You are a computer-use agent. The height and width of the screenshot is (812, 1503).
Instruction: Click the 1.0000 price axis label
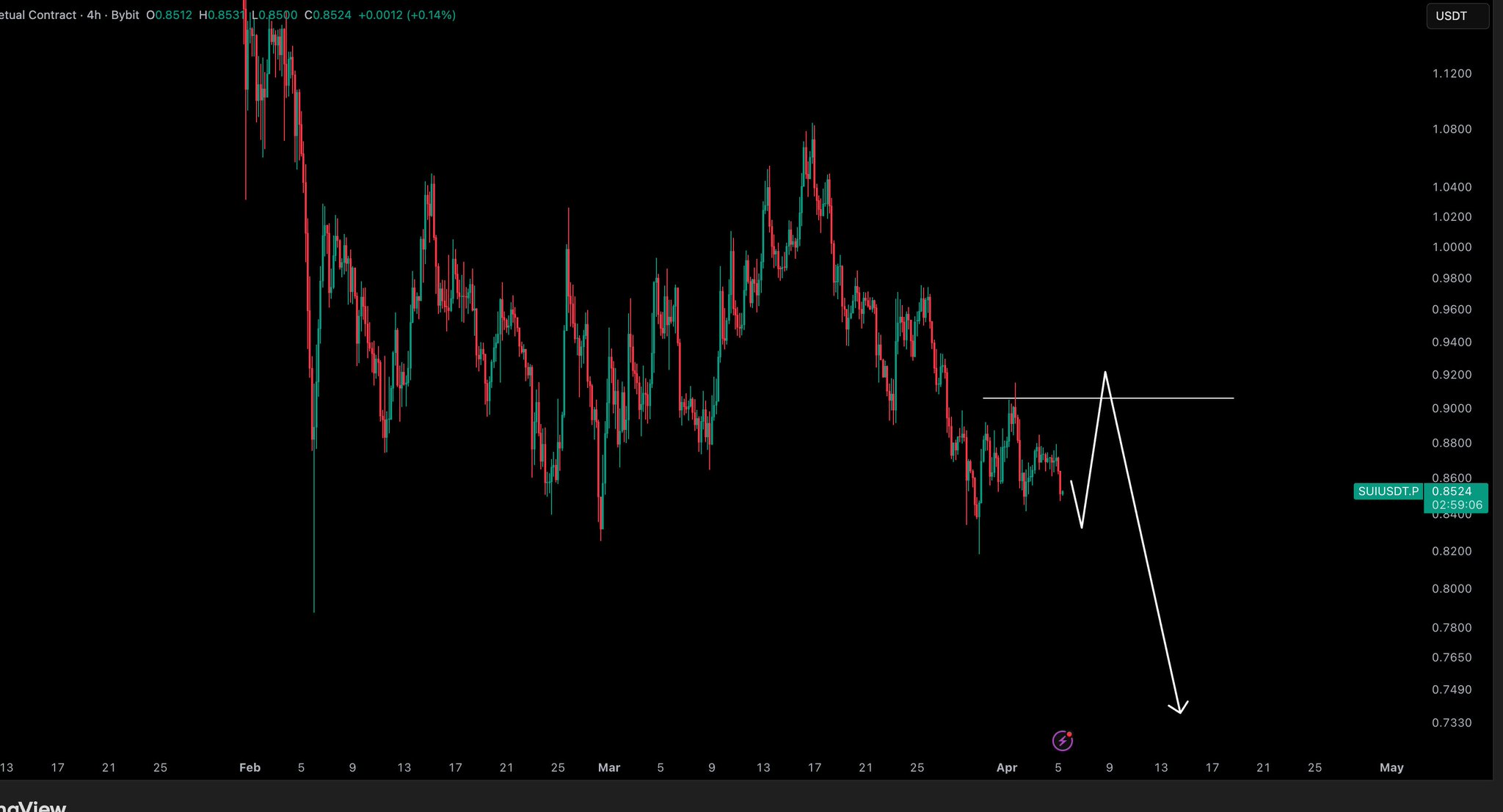pos(1452,247)
